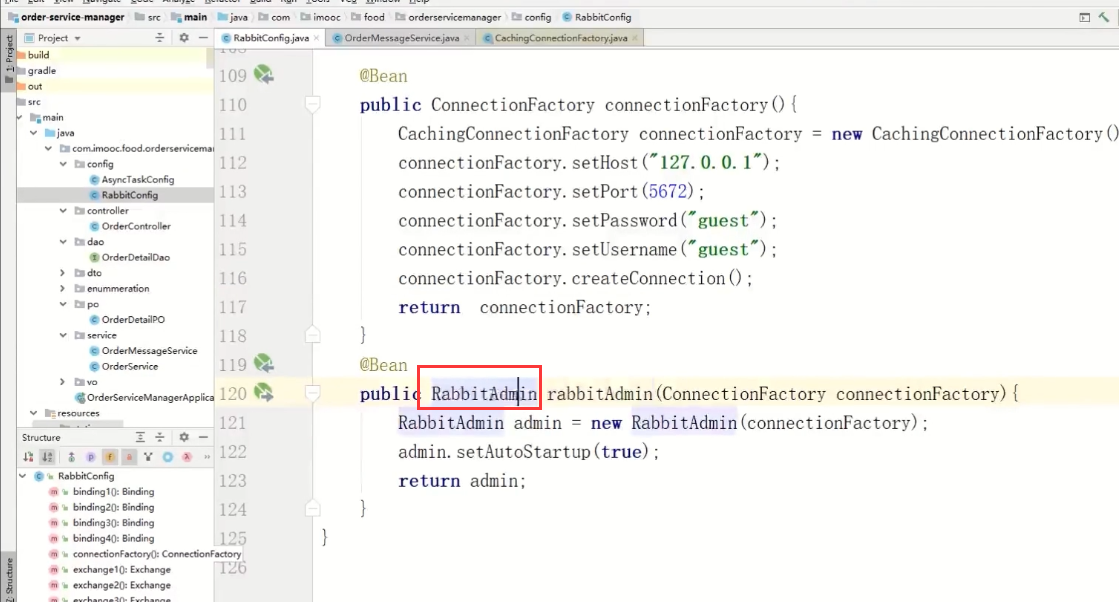Image resolution: width=1119 pixels, height=602 pixels.
Task: Toggle Show Fields filter (orange f)
Action: click(x=110, y=456)
